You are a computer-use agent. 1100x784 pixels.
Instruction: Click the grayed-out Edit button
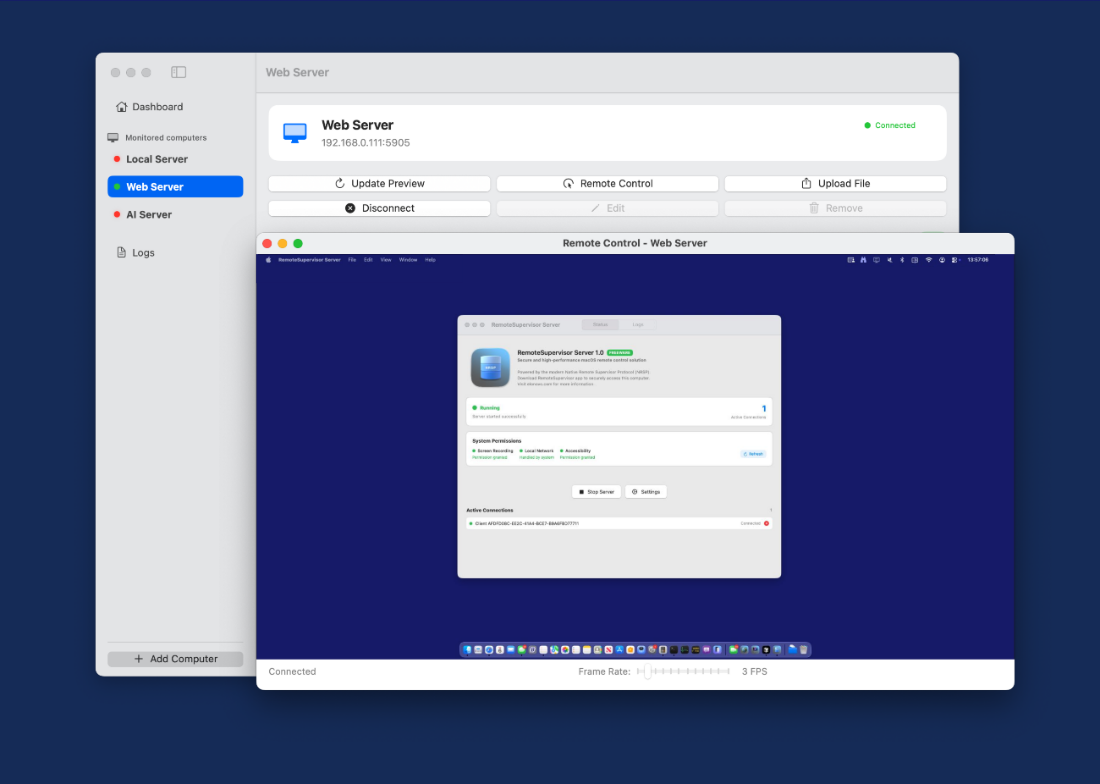(608, 208)
